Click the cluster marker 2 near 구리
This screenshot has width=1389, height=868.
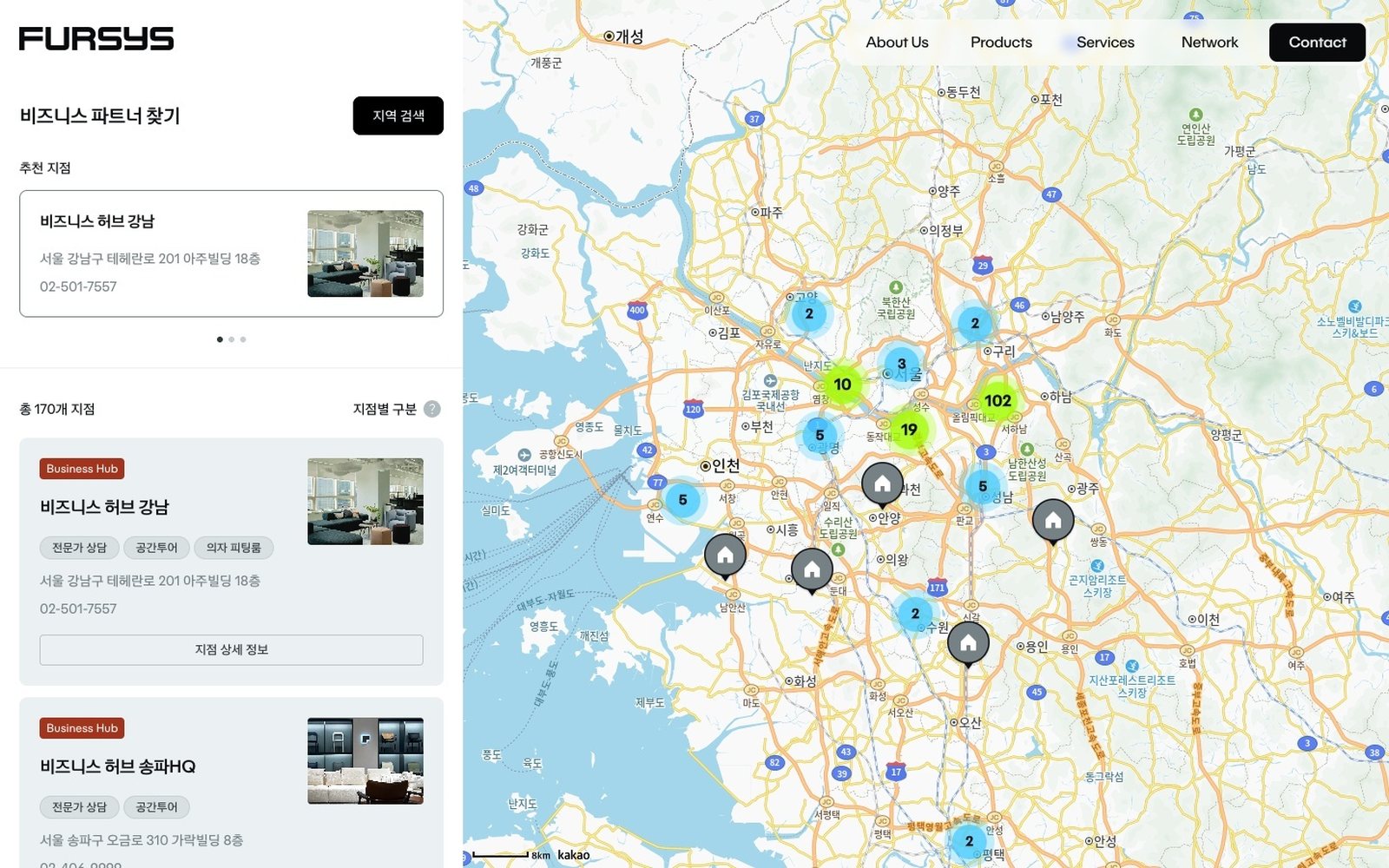975,323
